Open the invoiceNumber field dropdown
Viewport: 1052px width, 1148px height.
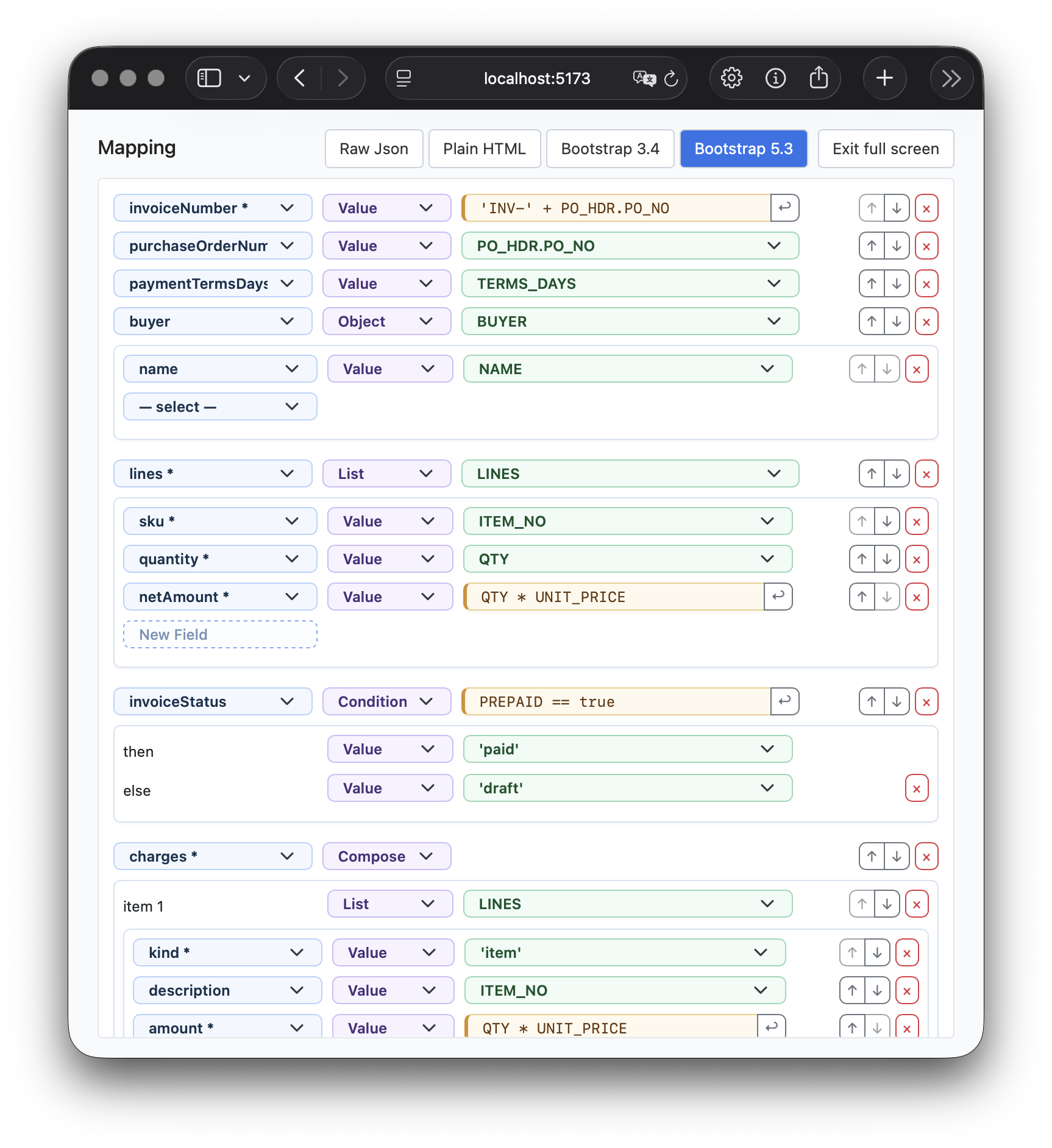pyautogui.click(x=213, y=208)
